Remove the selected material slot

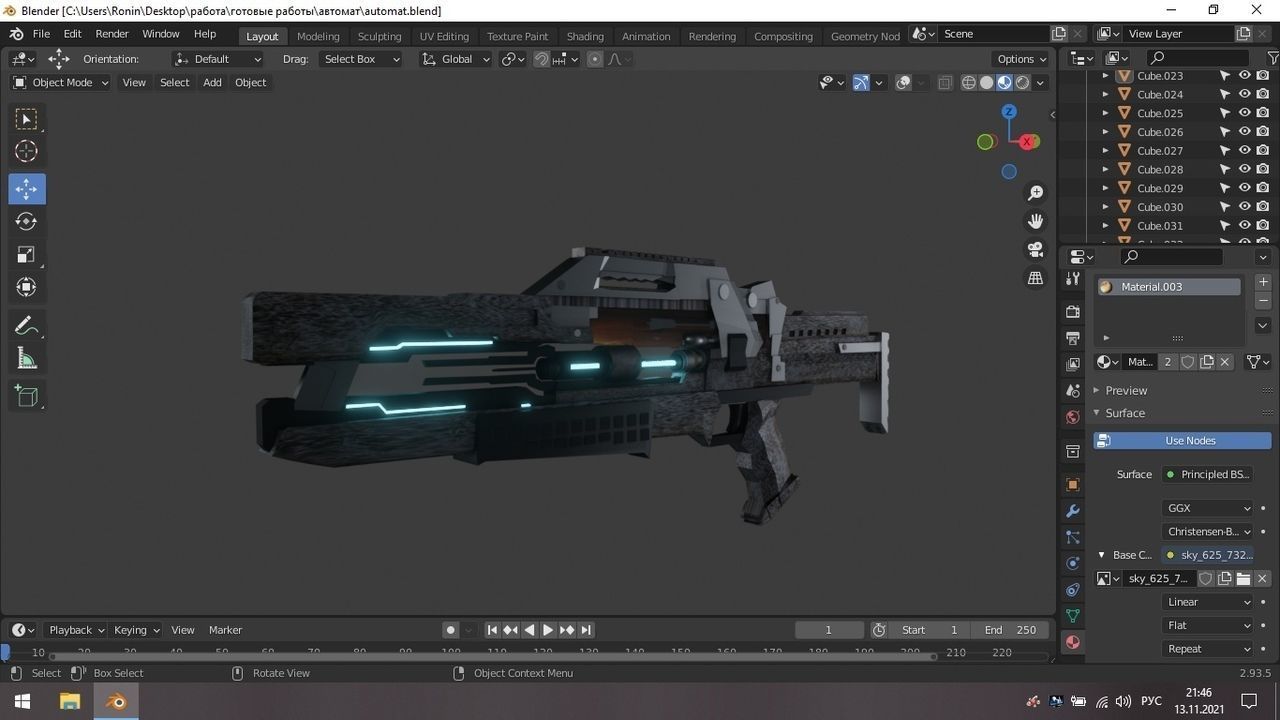coord(1263,301)
